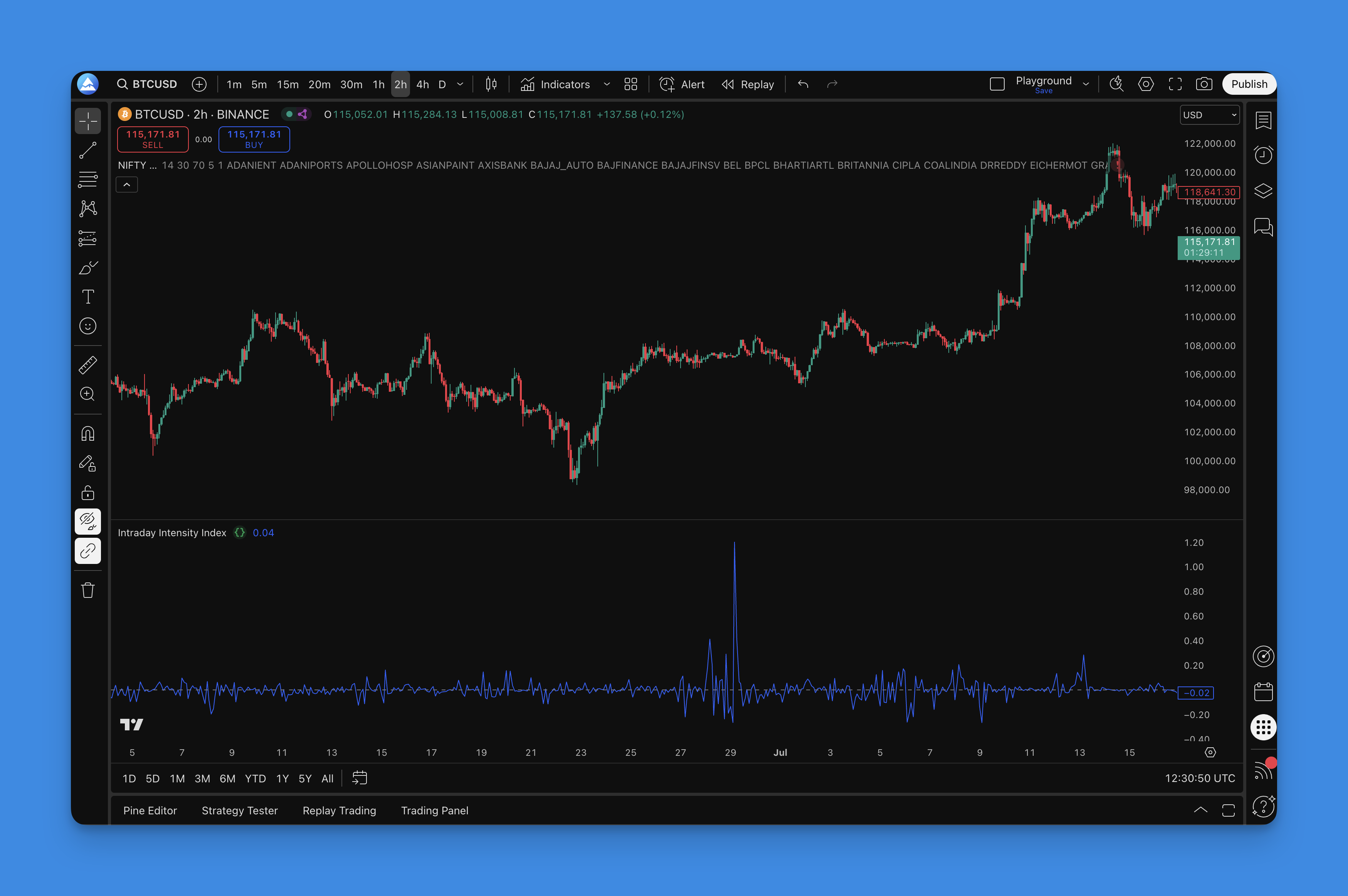Toggle stay in drawing mode
Screen dimensions: 1348x896
pyautogui.click(x=87, y=463)
